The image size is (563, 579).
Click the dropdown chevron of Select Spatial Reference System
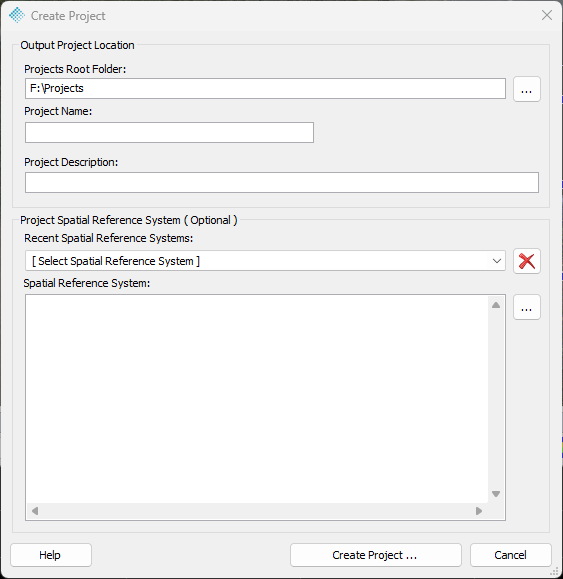point(497,261)
